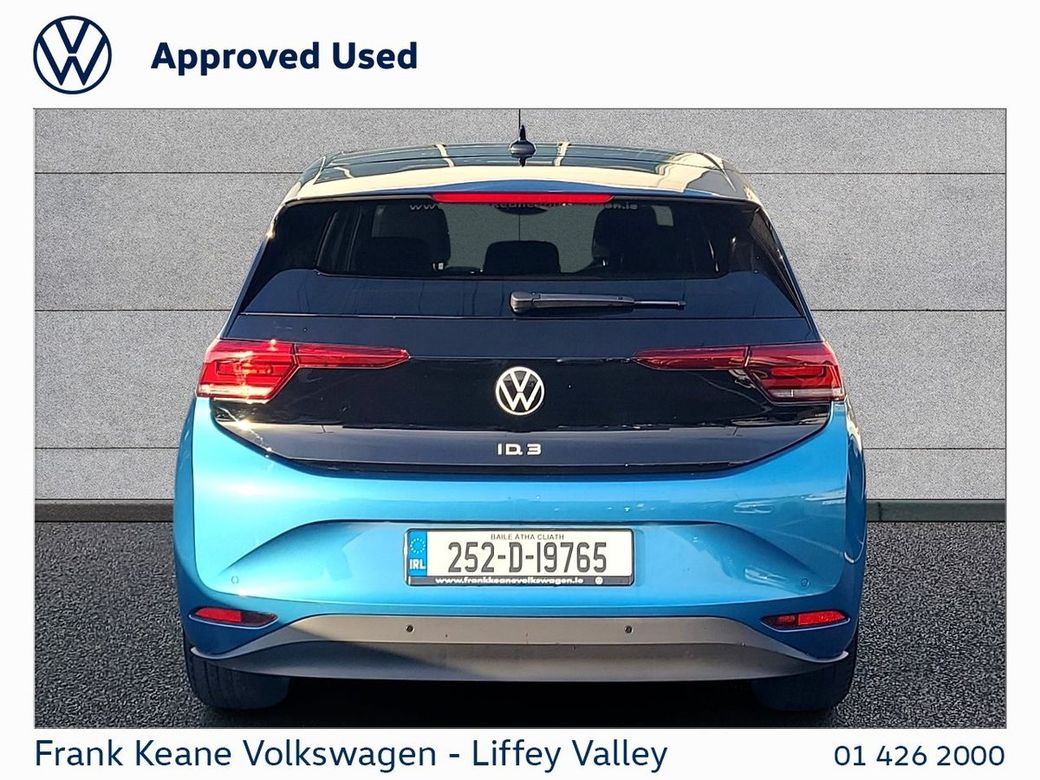Click the BAILE ÁTHA CLIATH text on the plate
Screen dimensions: 1040x780
527,536
